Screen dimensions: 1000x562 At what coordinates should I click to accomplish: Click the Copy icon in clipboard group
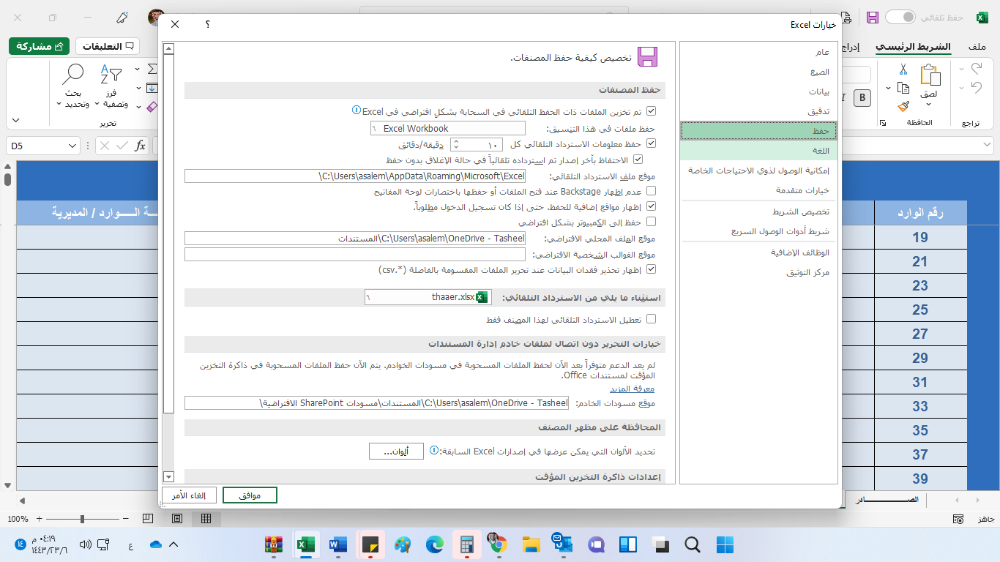point(903,88)
